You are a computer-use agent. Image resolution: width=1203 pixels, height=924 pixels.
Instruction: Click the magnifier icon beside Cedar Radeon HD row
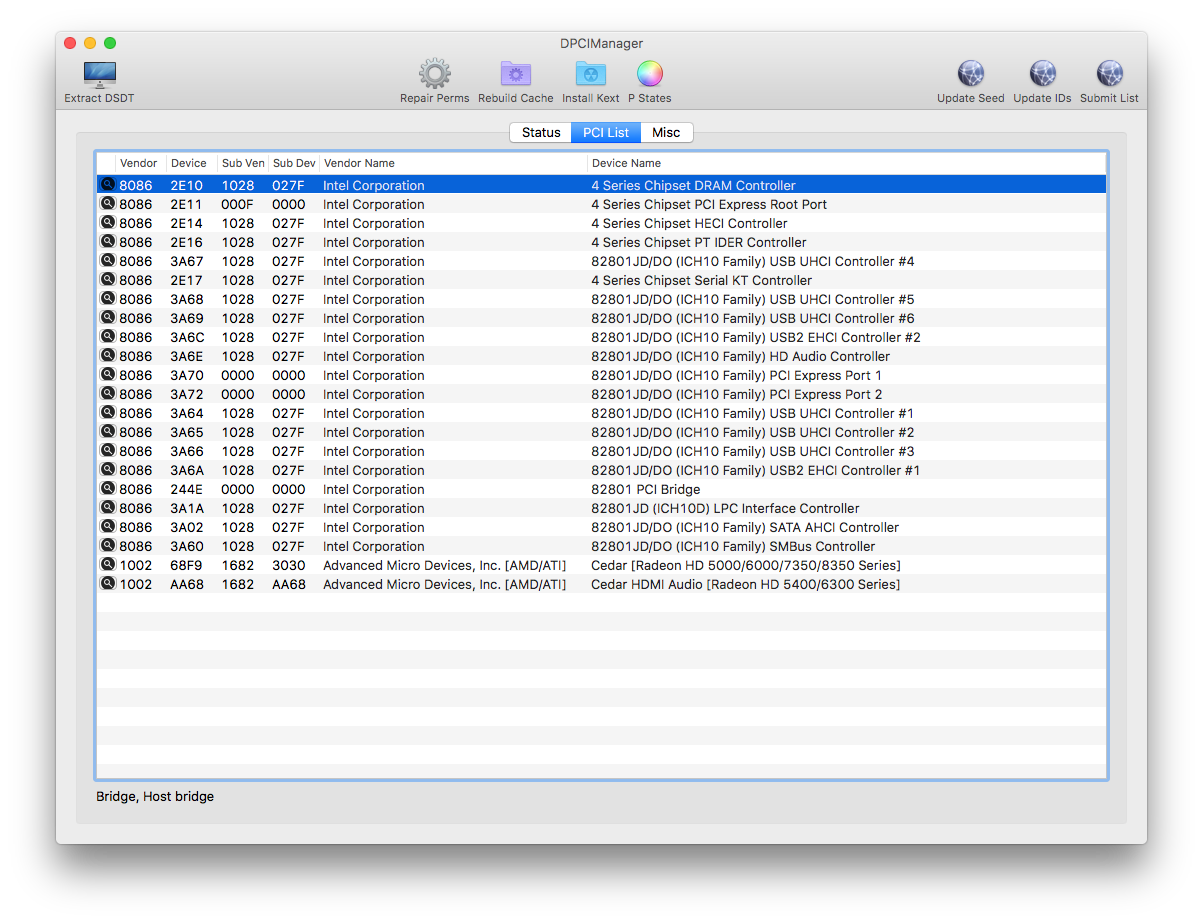tap(107, 565)
